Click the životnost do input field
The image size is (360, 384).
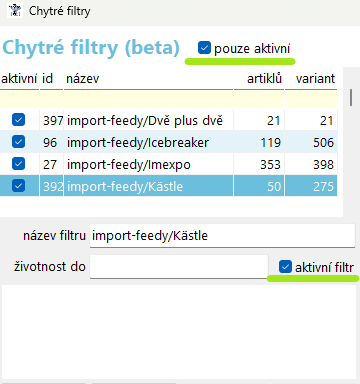pos(179,267)
